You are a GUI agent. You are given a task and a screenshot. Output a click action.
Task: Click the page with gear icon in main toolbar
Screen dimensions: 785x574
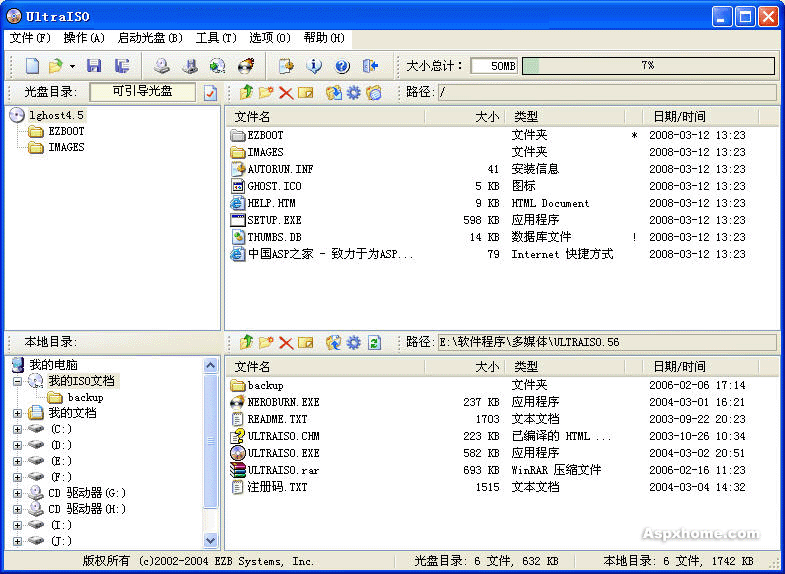tap(286, 66)
